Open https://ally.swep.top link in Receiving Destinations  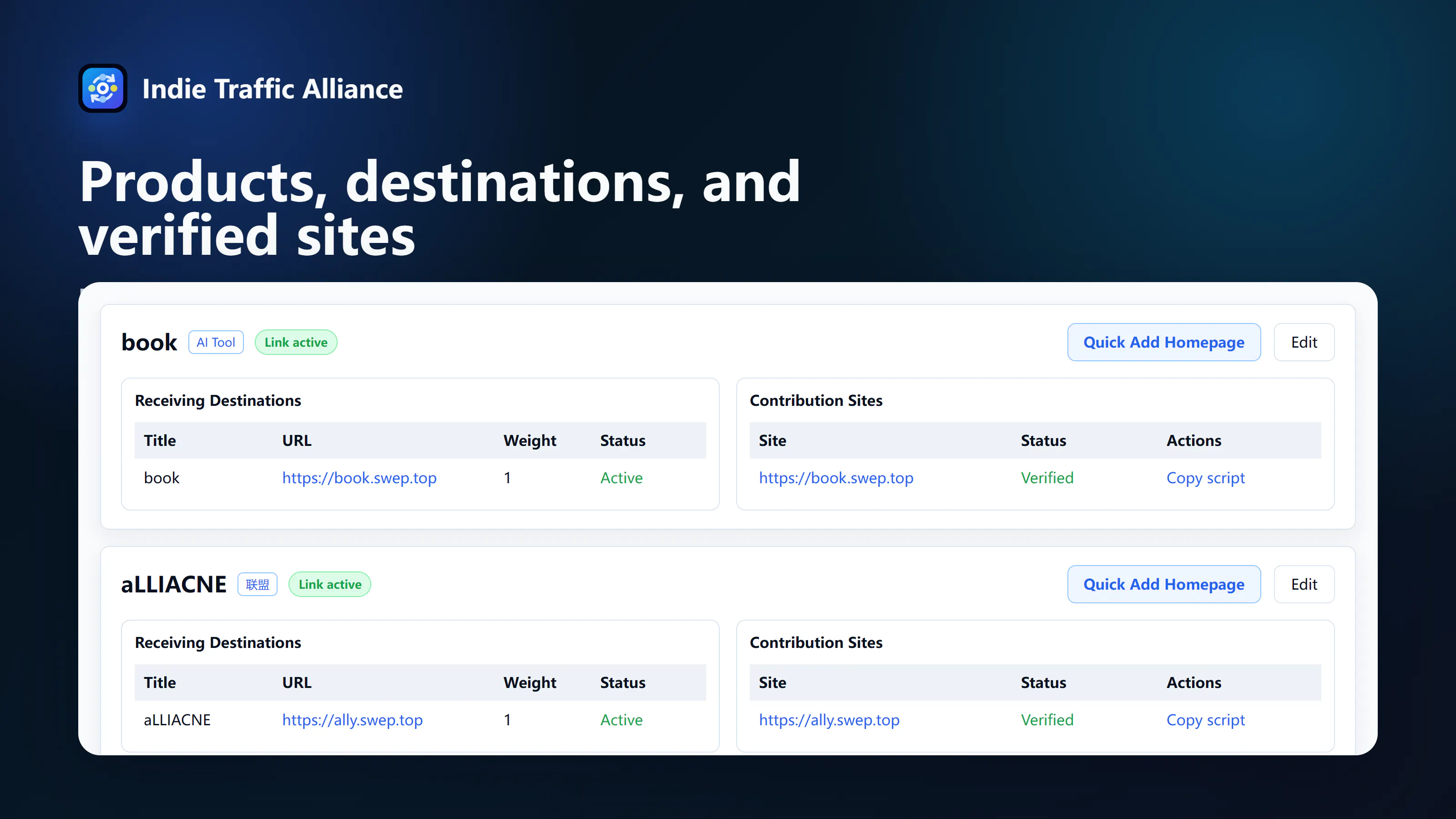click(352, 719)
